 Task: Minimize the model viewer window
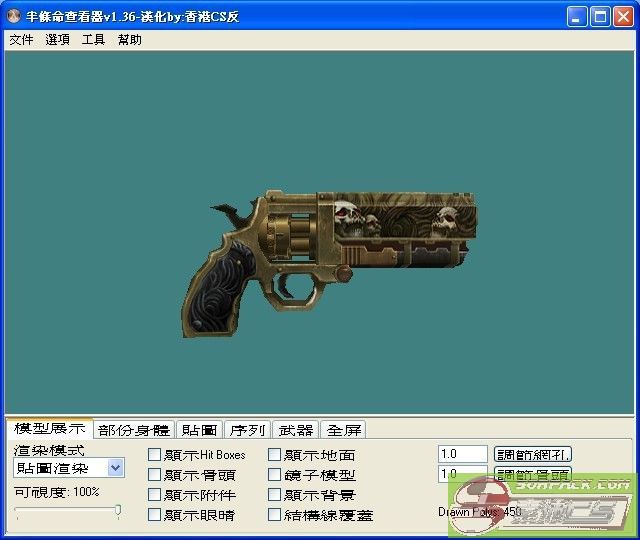point(576,17)
